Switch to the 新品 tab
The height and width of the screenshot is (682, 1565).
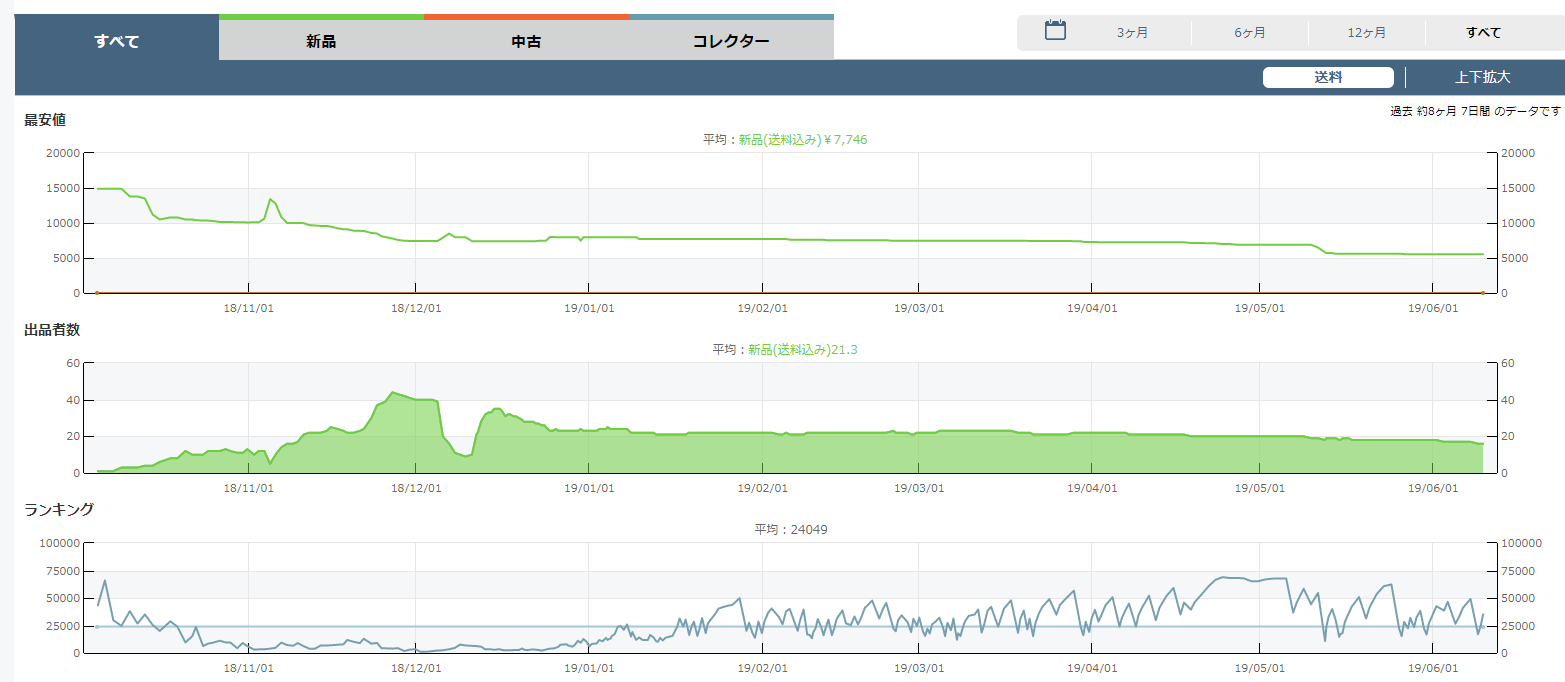321,41
